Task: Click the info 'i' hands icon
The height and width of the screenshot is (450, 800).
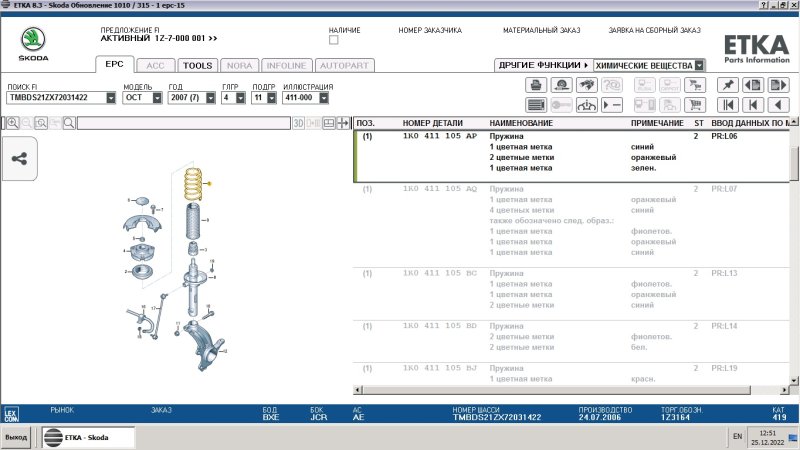Action: click(587, 105)
